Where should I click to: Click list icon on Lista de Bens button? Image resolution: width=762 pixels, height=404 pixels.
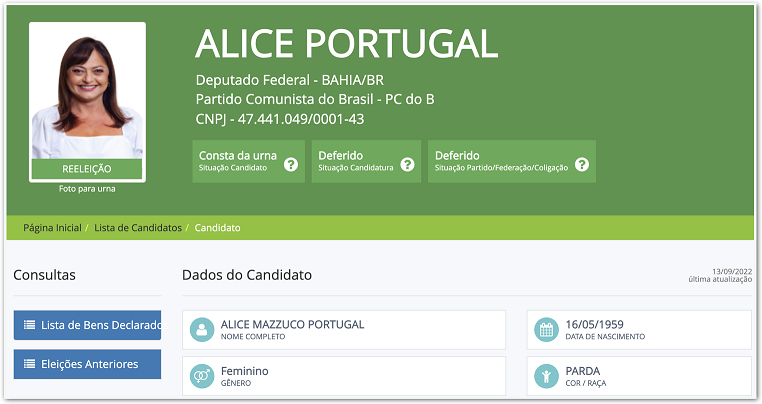click(x=29, y=325)
